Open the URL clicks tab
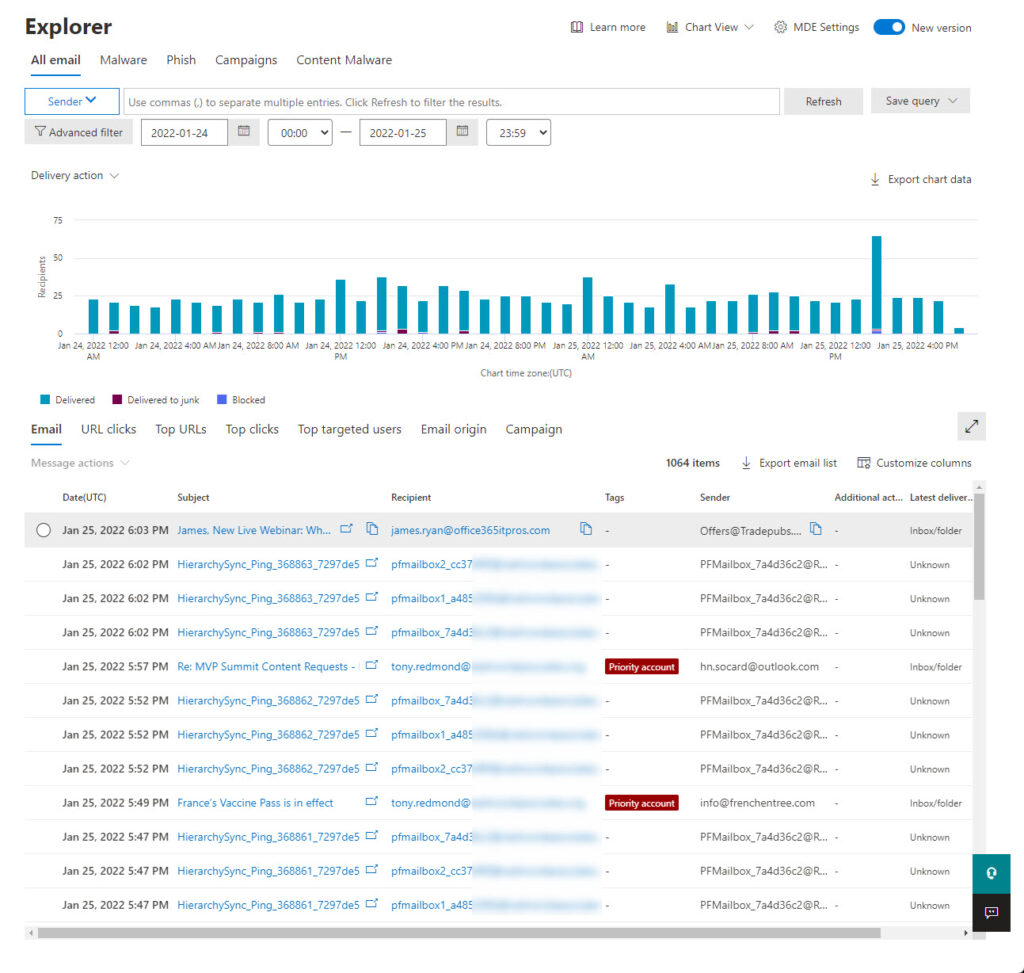This screenshot has width=1024, height=973. (x=108, y=429)
